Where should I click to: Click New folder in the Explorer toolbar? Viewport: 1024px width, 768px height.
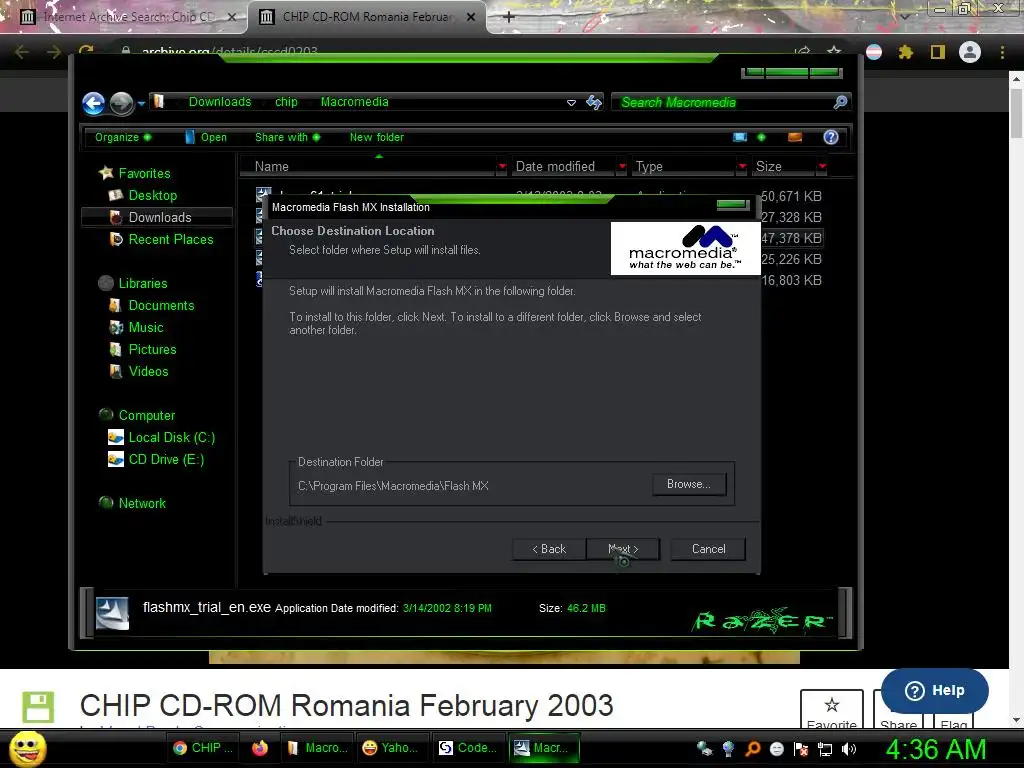(377, 137)
